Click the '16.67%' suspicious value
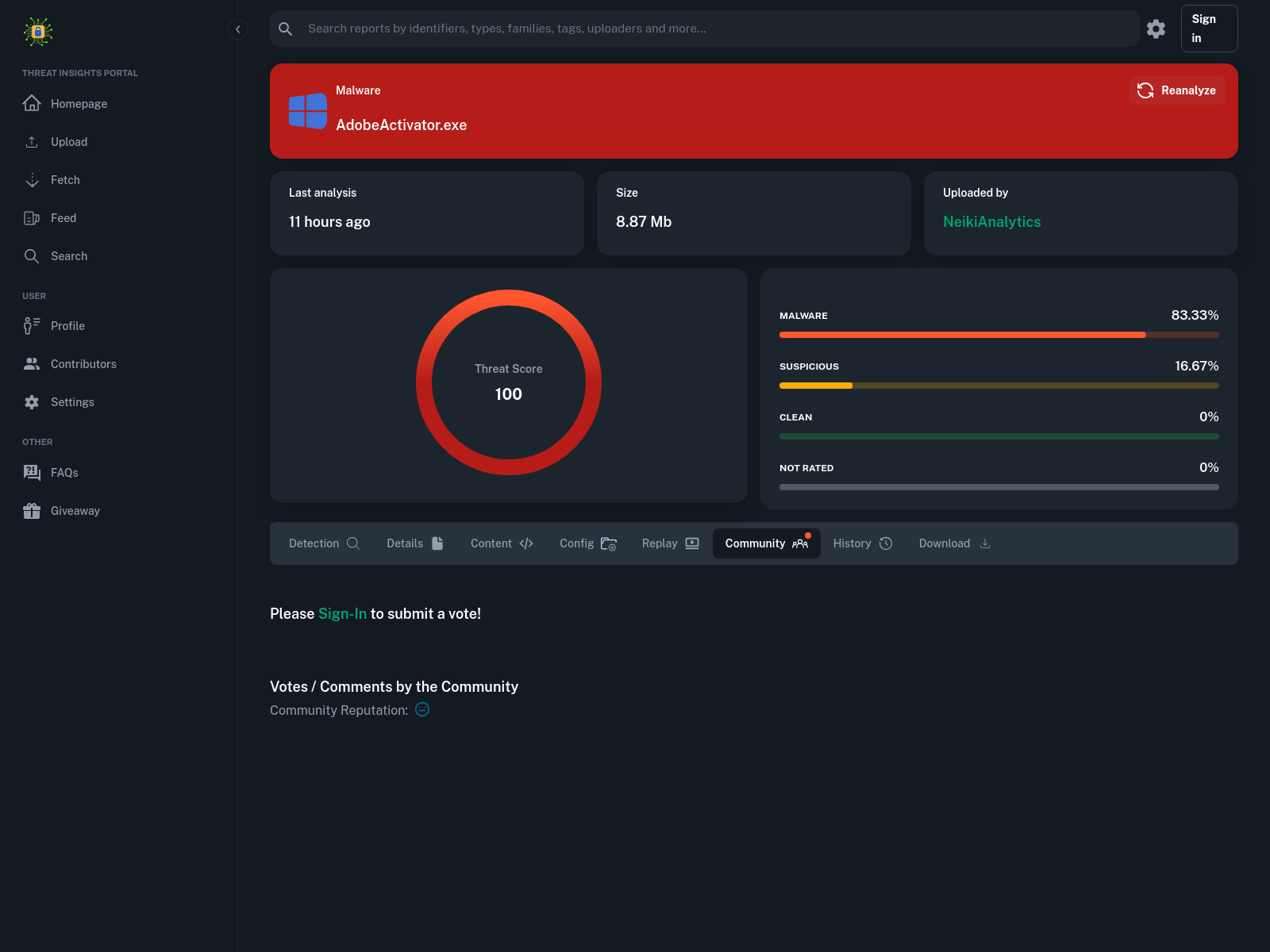1270x952 pixels. [x=1196, y=367]
